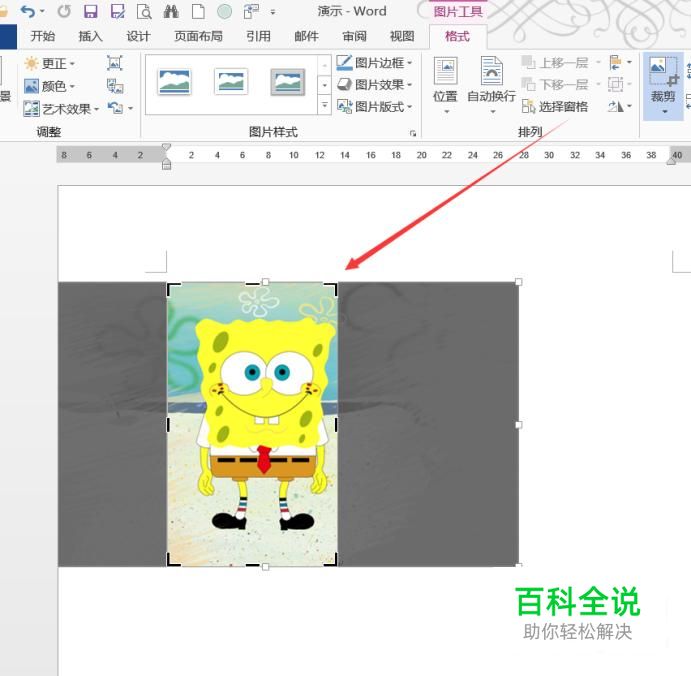Open the 插入 tab
Screen dimensions: 691x676
tap(90, 36)
